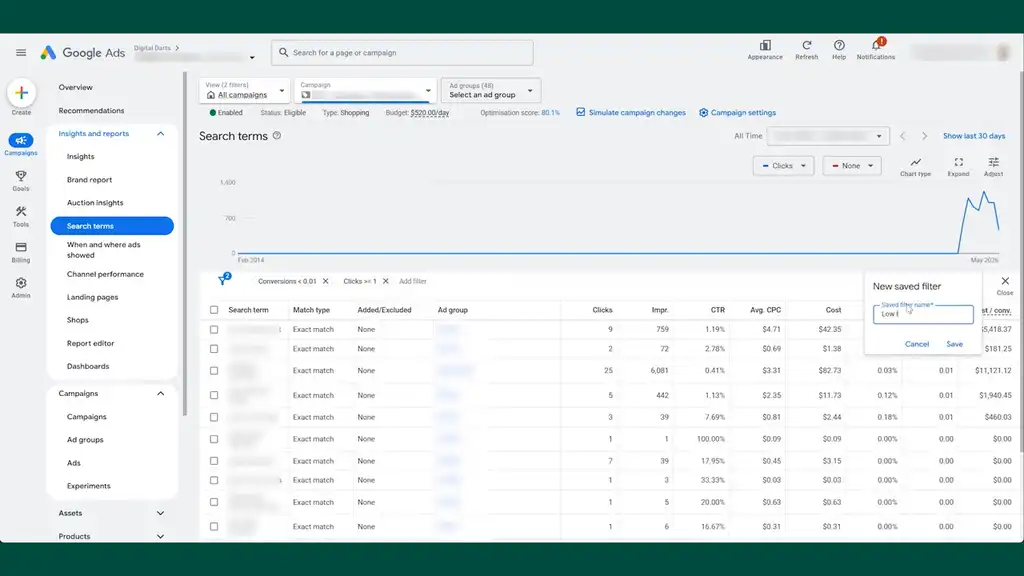
Task: Open the Clicks metric dropdown
Action: coord(783,166)
